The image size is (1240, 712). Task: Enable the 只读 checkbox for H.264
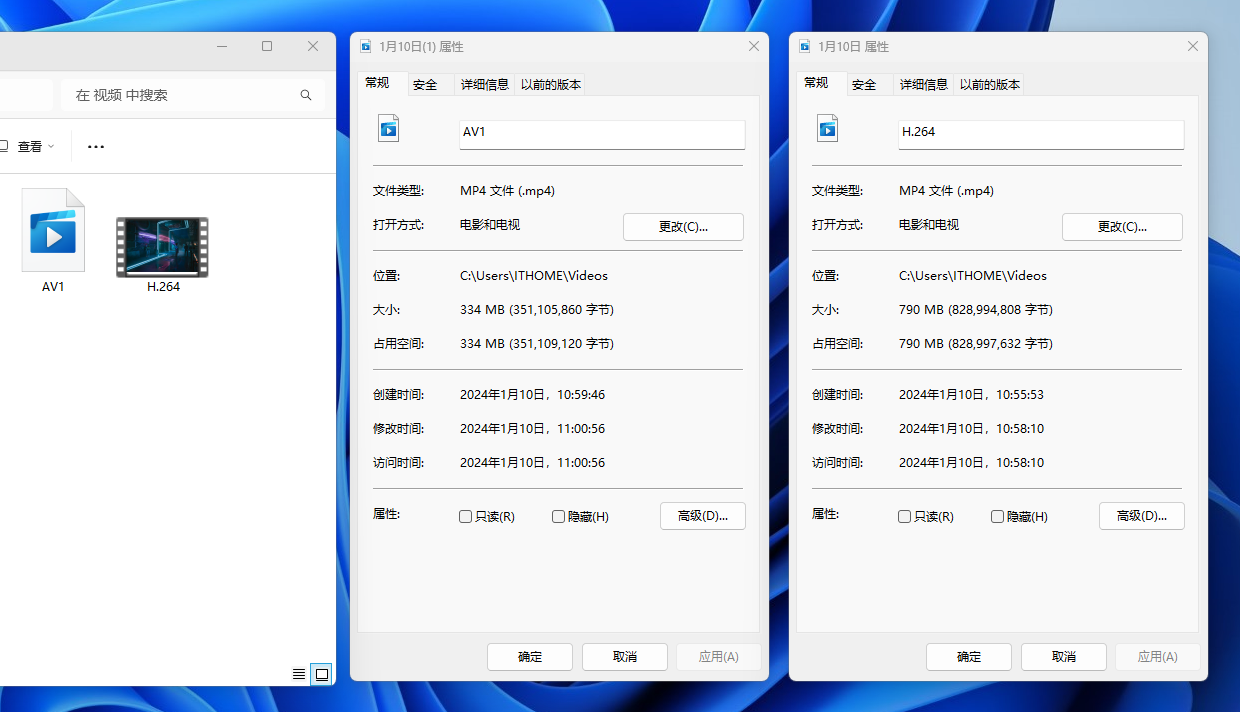coord(904,516)
